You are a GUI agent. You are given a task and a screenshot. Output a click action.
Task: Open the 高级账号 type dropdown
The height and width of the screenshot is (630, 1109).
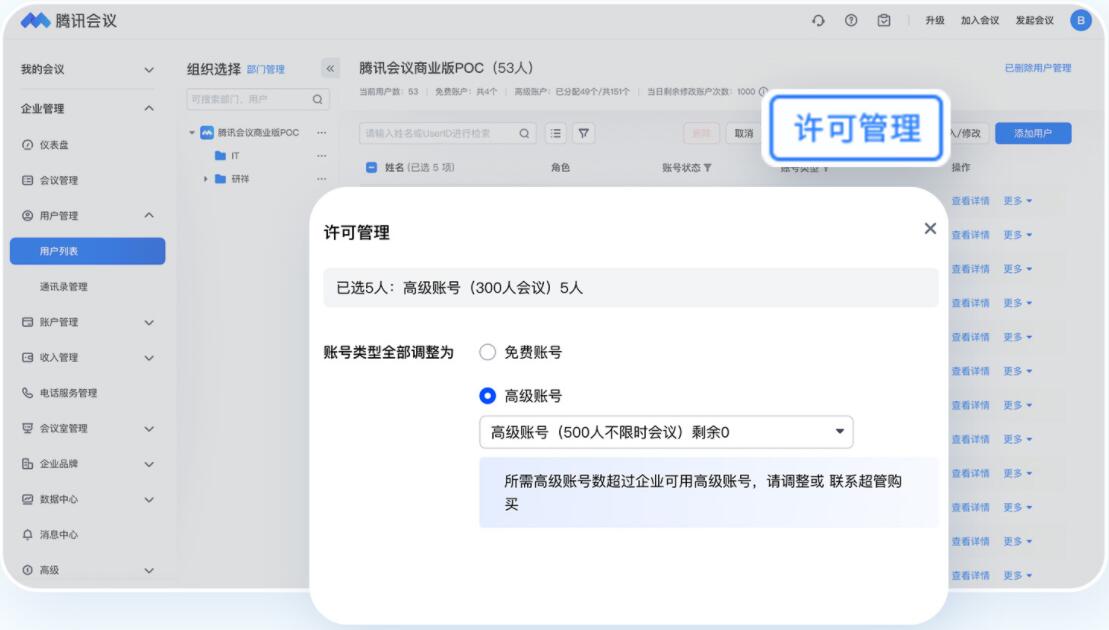665,433
